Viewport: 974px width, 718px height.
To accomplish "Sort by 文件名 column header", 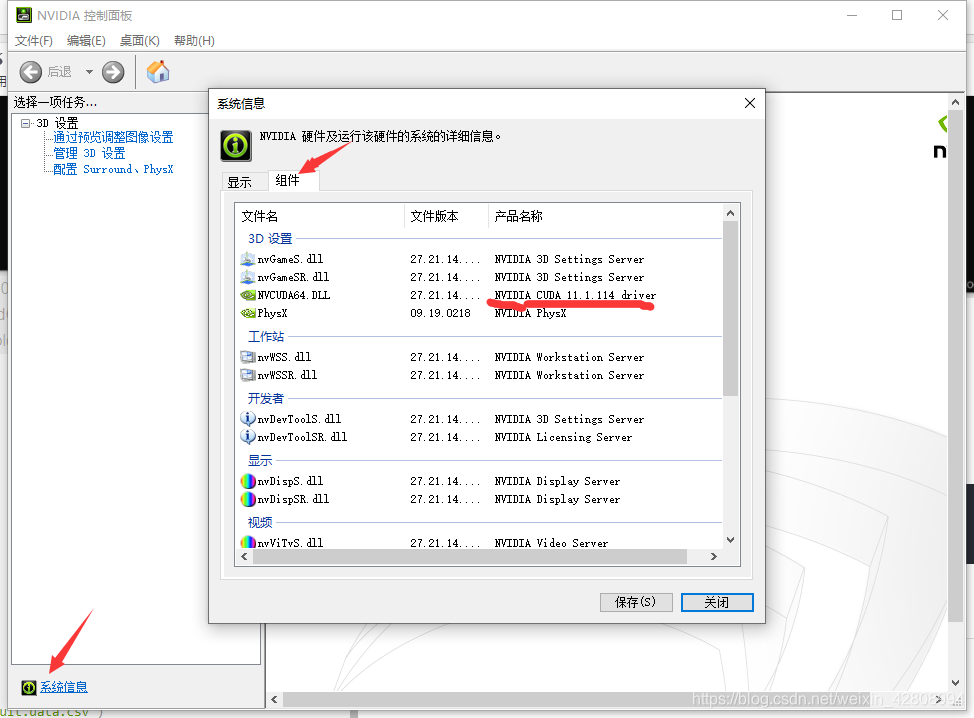I will tap(321, 216).
